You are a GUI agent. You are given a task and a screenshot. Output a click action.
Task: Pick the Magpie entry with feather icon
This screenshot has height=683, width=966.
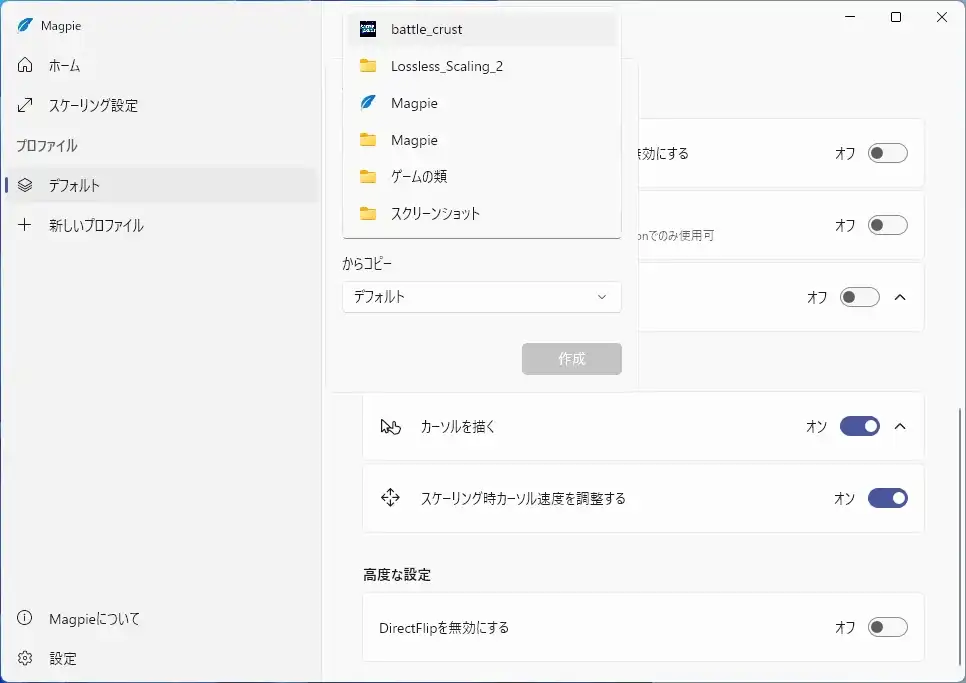click(414, 103)
